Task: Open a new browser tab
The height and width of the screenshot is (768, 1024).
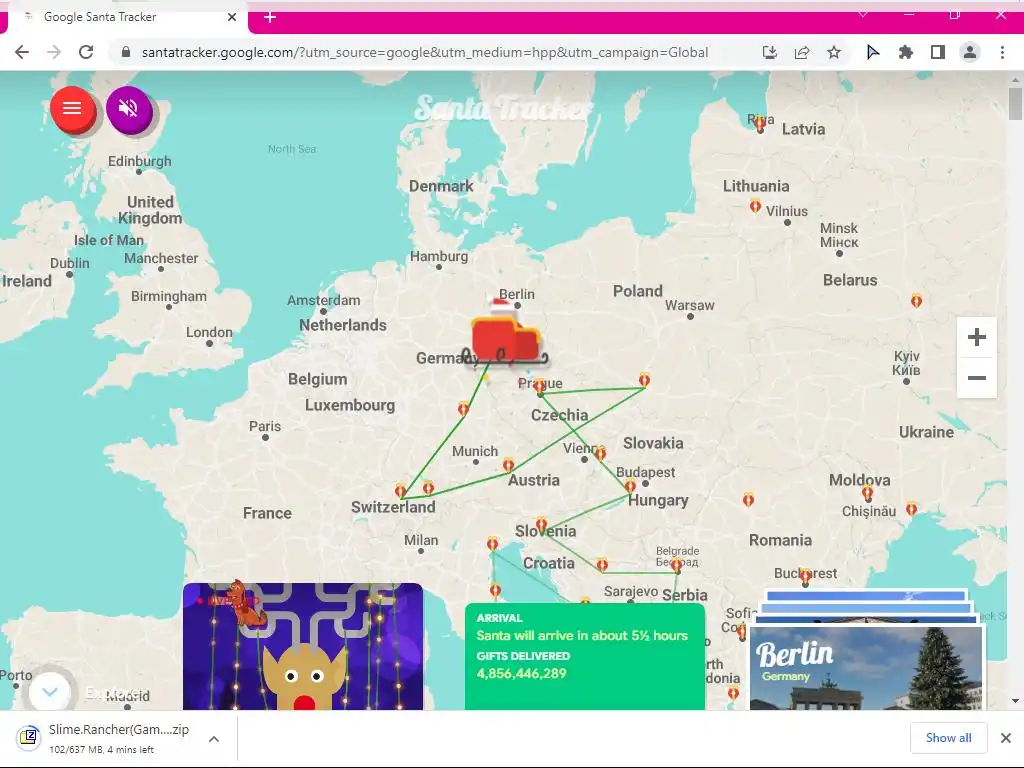Action: tap(270, 17)
